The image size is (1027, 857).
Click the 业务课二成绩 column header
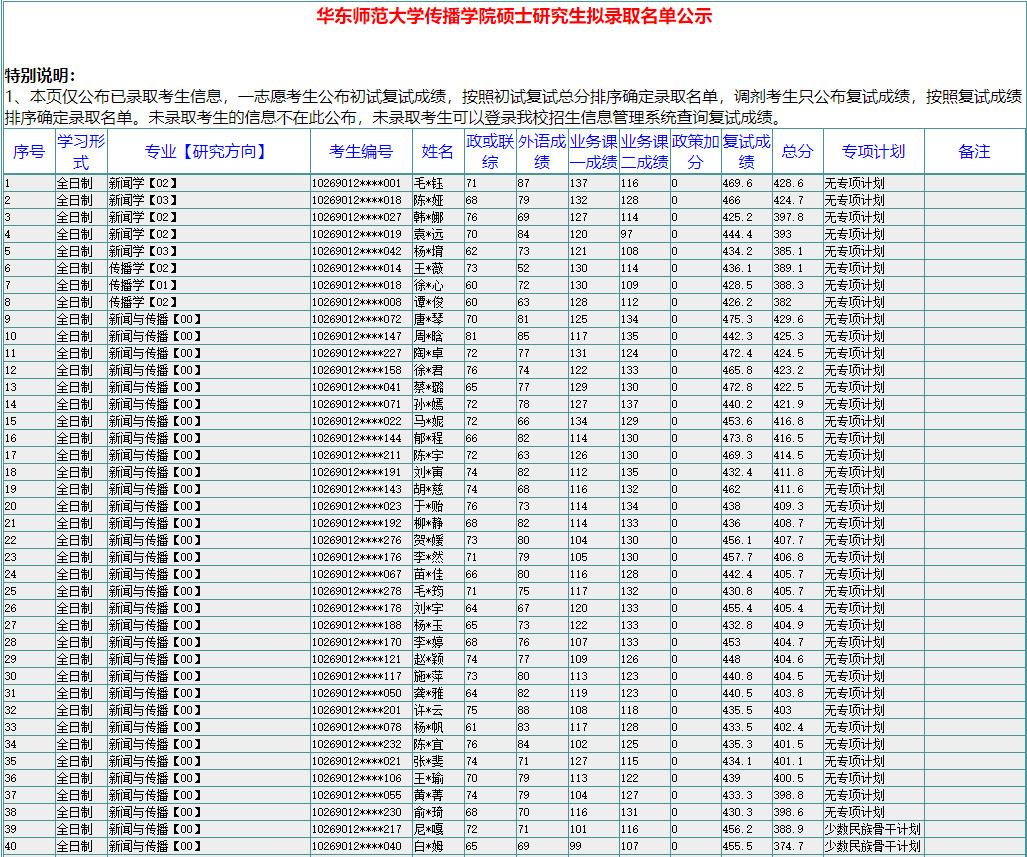tap(644, 152)
